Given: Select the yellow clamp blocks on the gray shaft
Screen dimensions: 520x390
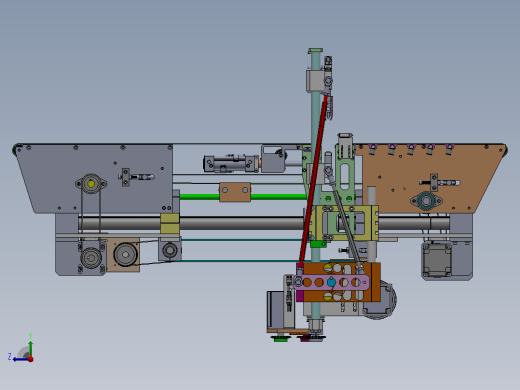Looking at the screenshot, I should tap(170, 223).
